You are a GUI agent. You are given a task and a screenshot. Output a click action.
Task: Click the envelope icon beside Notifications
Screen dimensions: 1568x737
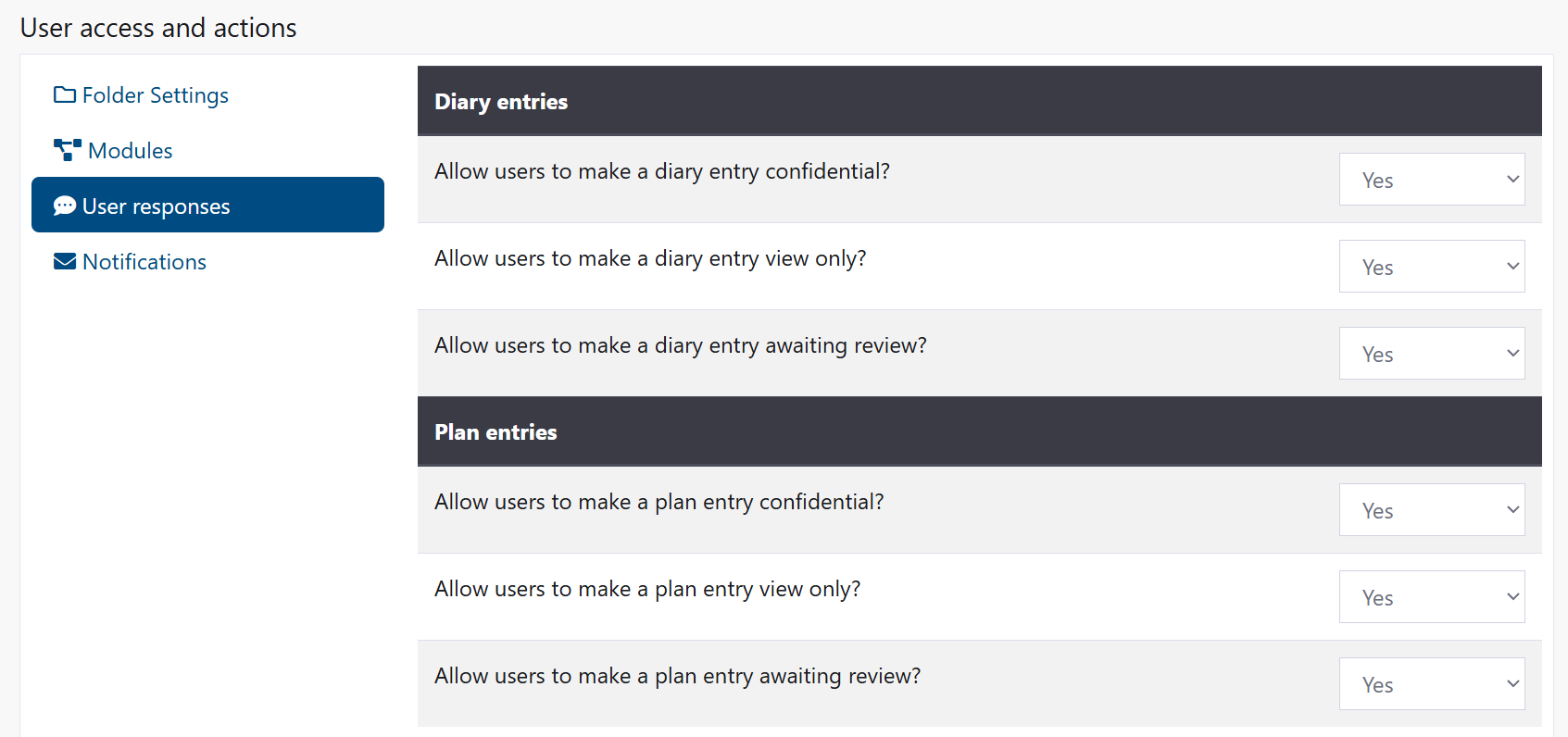tap(64, 260)
